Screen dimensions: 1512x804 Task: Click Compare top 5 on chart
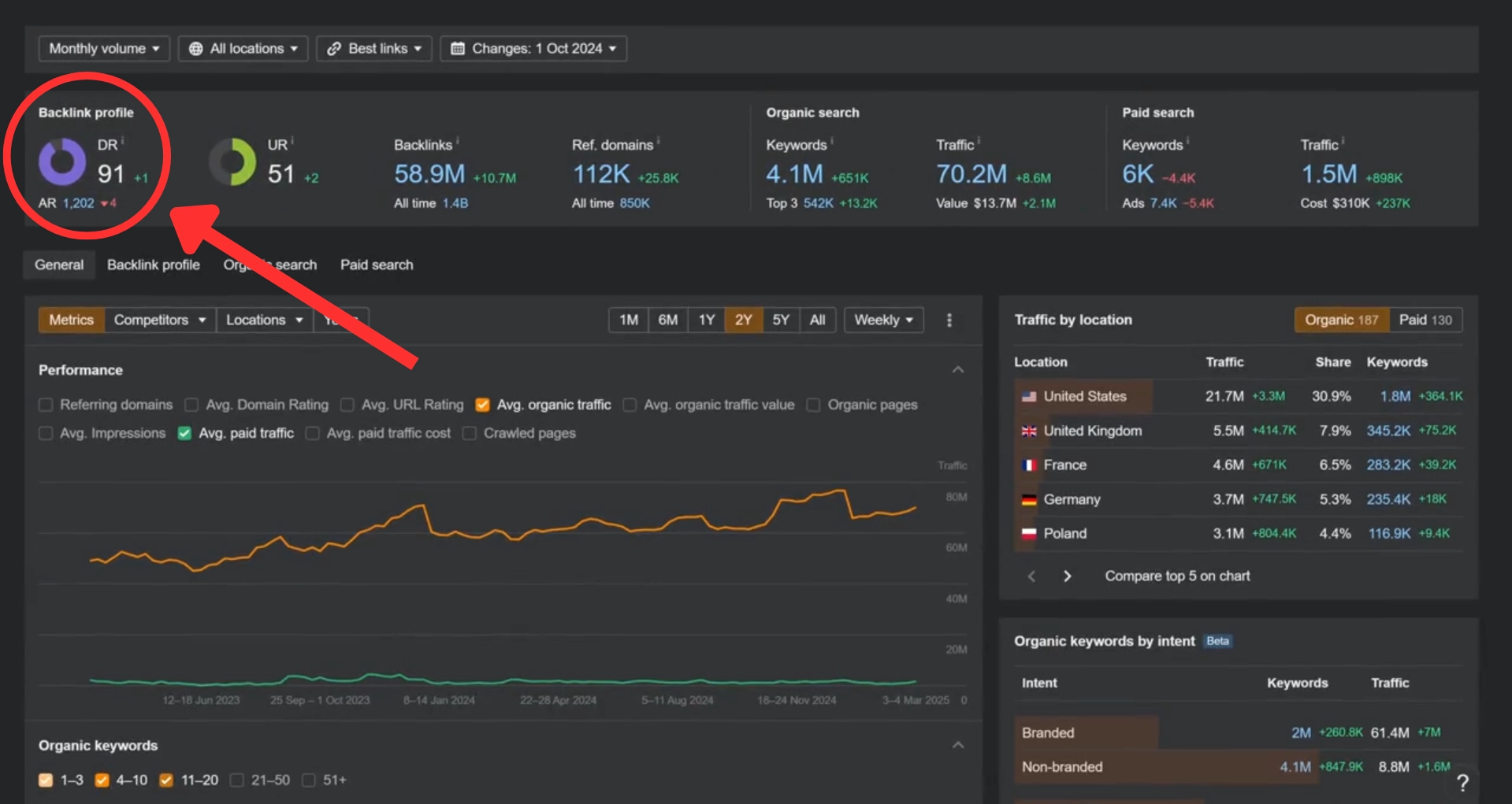click(1176, 576)
